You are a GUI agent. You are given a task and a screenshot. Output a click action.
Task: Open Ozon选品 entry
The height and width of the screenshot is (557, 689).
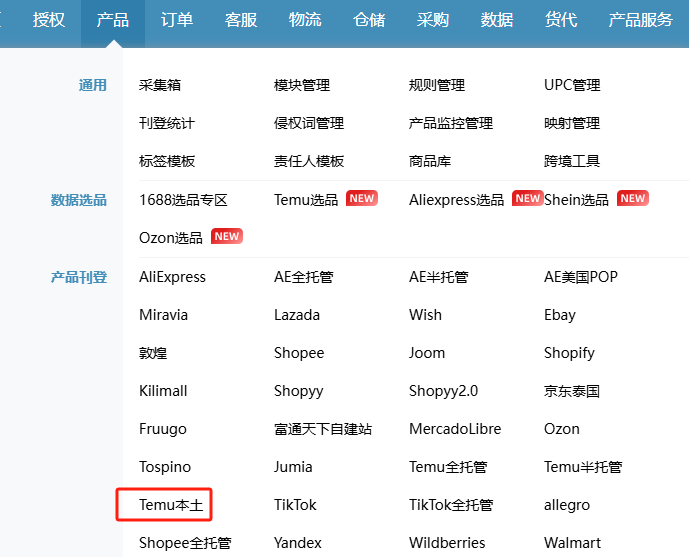point(171,238)
